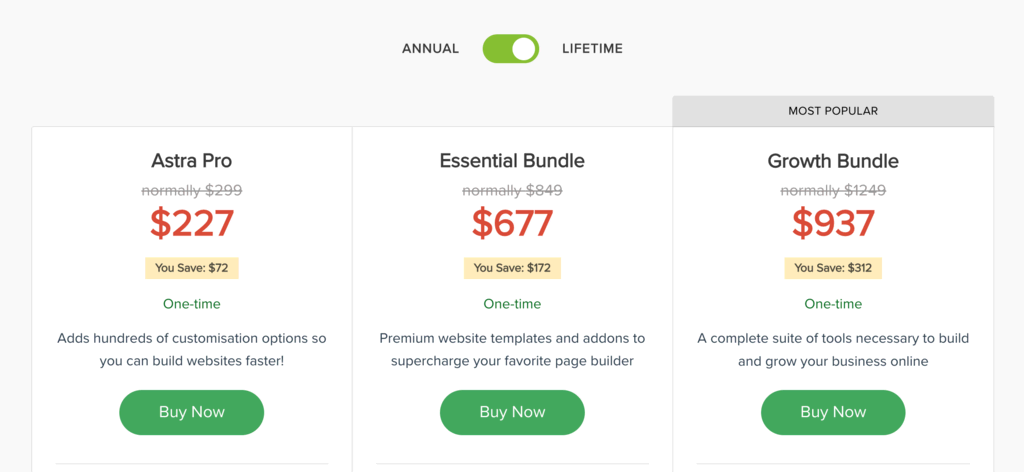Viewport: 1024px width, 472px height.
Task: Click the $937 Growth Bundle price
Action: 833,223
